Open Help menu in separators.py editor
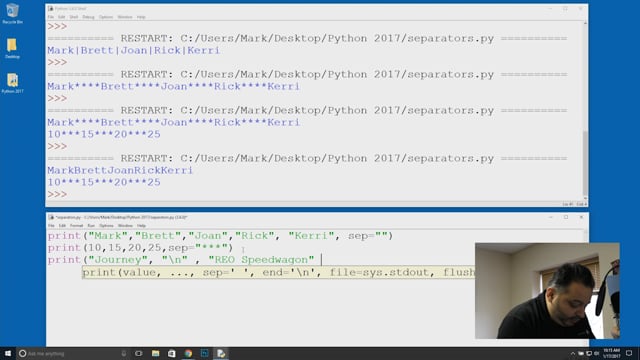Viewport: 640px width, 360px height. click(x=141, y=226)
